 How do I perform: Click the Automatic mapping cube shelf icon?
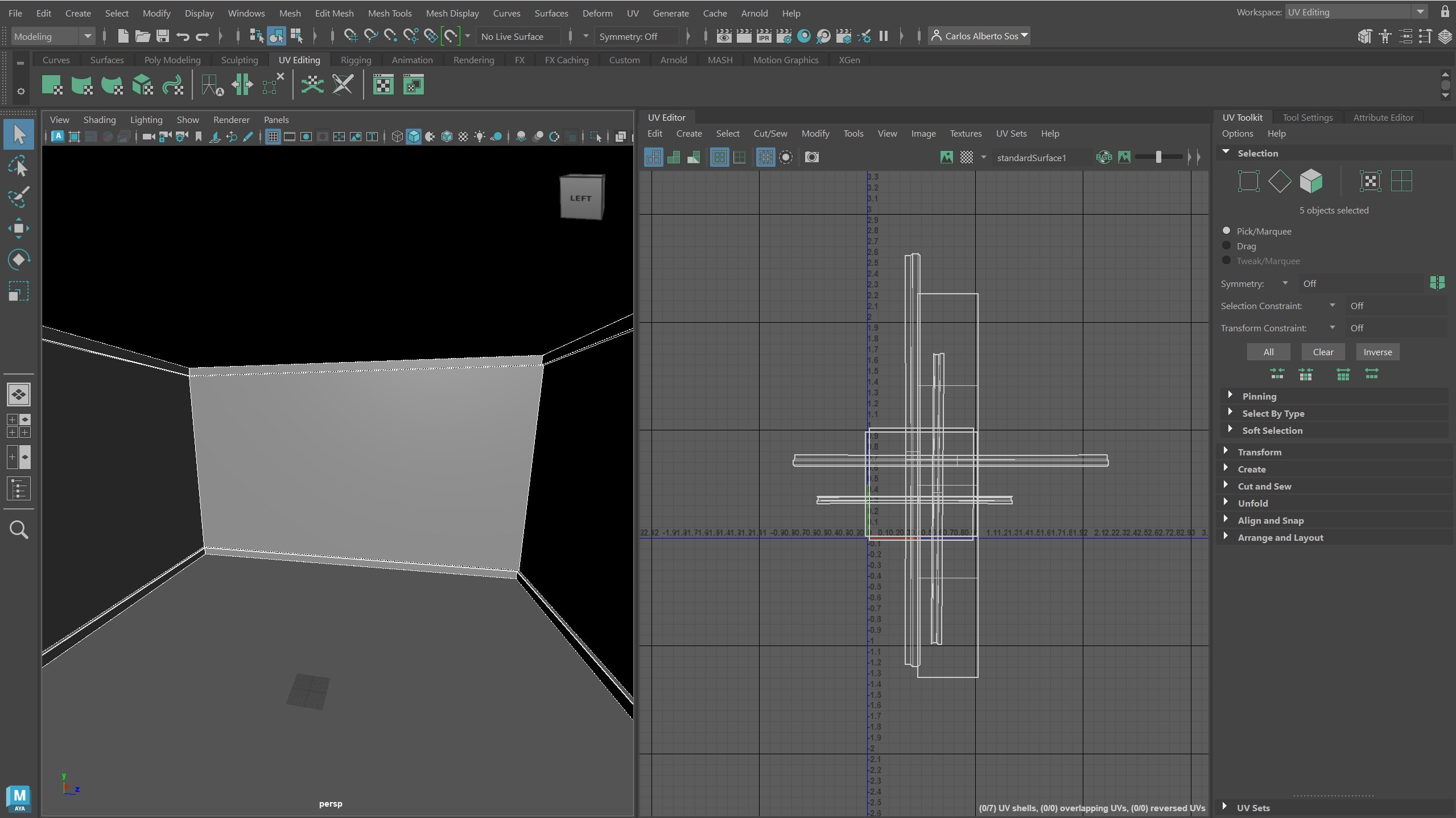pyautogui.click(x=142, y=85)
